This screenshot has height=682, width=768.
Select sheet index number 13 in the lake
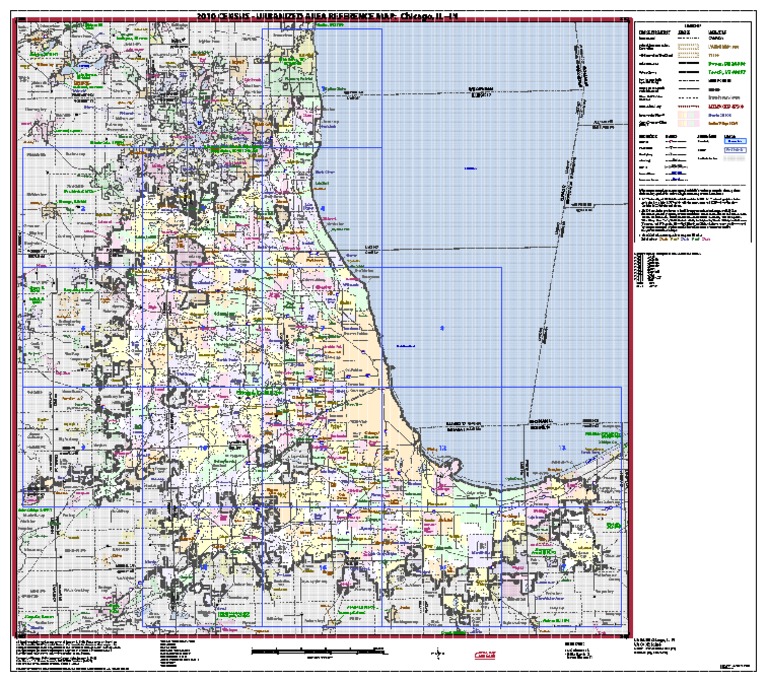[x=562, y=448]
